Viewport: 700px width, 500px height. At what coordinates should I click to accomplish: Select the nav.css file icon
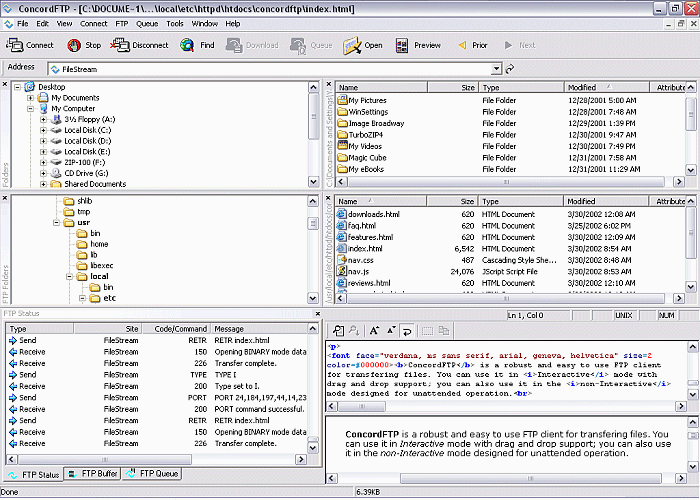(342, 260)
